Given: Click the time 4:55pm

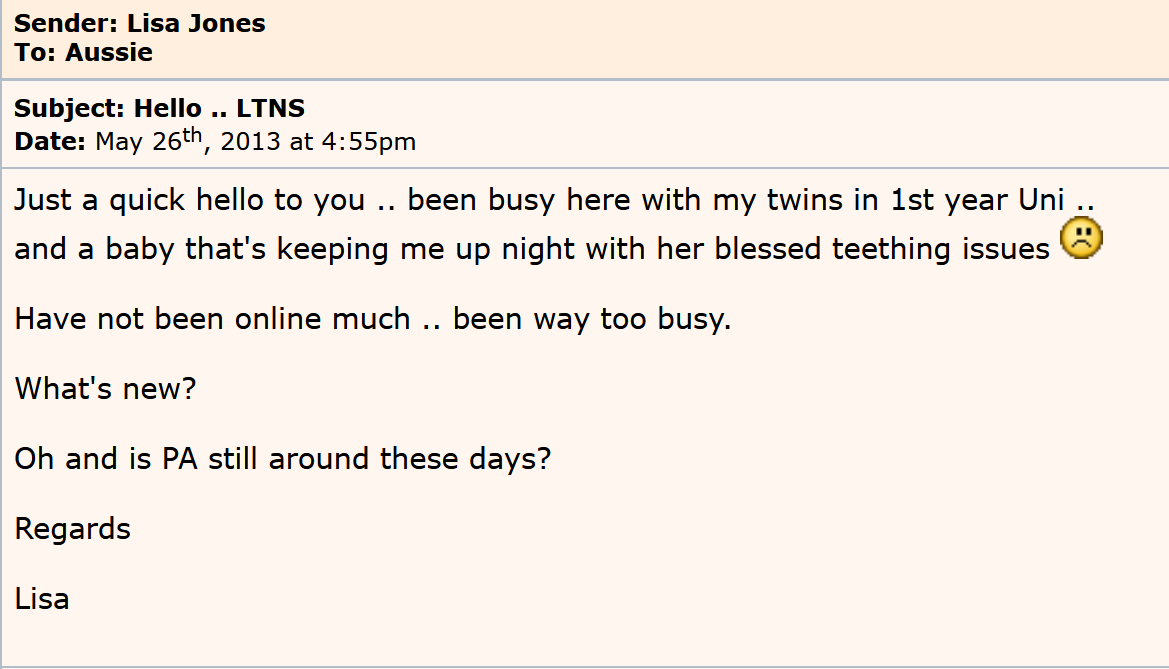Looking at the screenshot, I should point(368,142).
